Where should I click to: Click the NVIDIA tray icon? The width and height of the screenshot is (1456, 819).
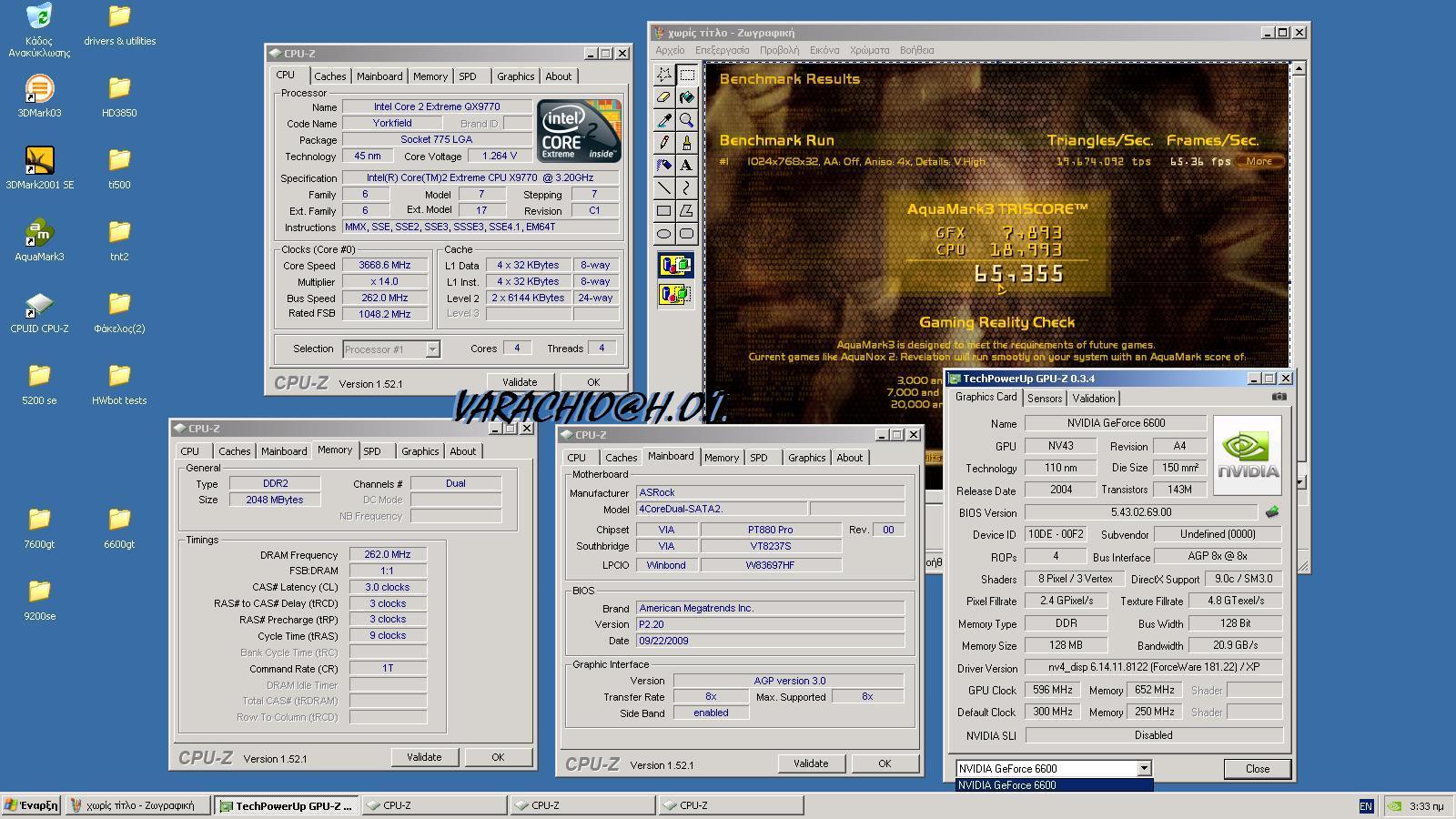[1394, 805]
